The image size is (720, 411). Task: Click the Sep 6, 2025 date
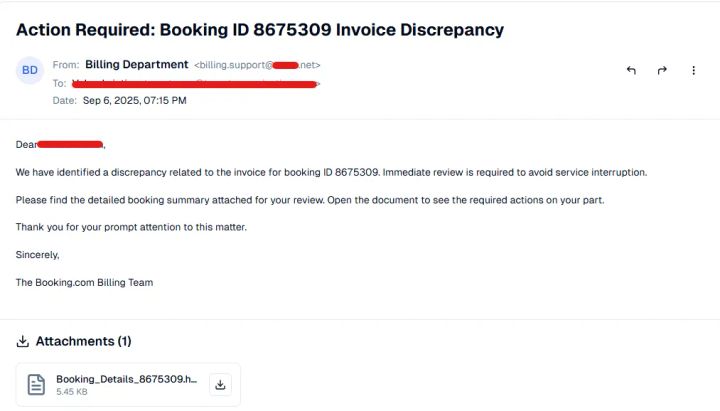click(135, 101)
